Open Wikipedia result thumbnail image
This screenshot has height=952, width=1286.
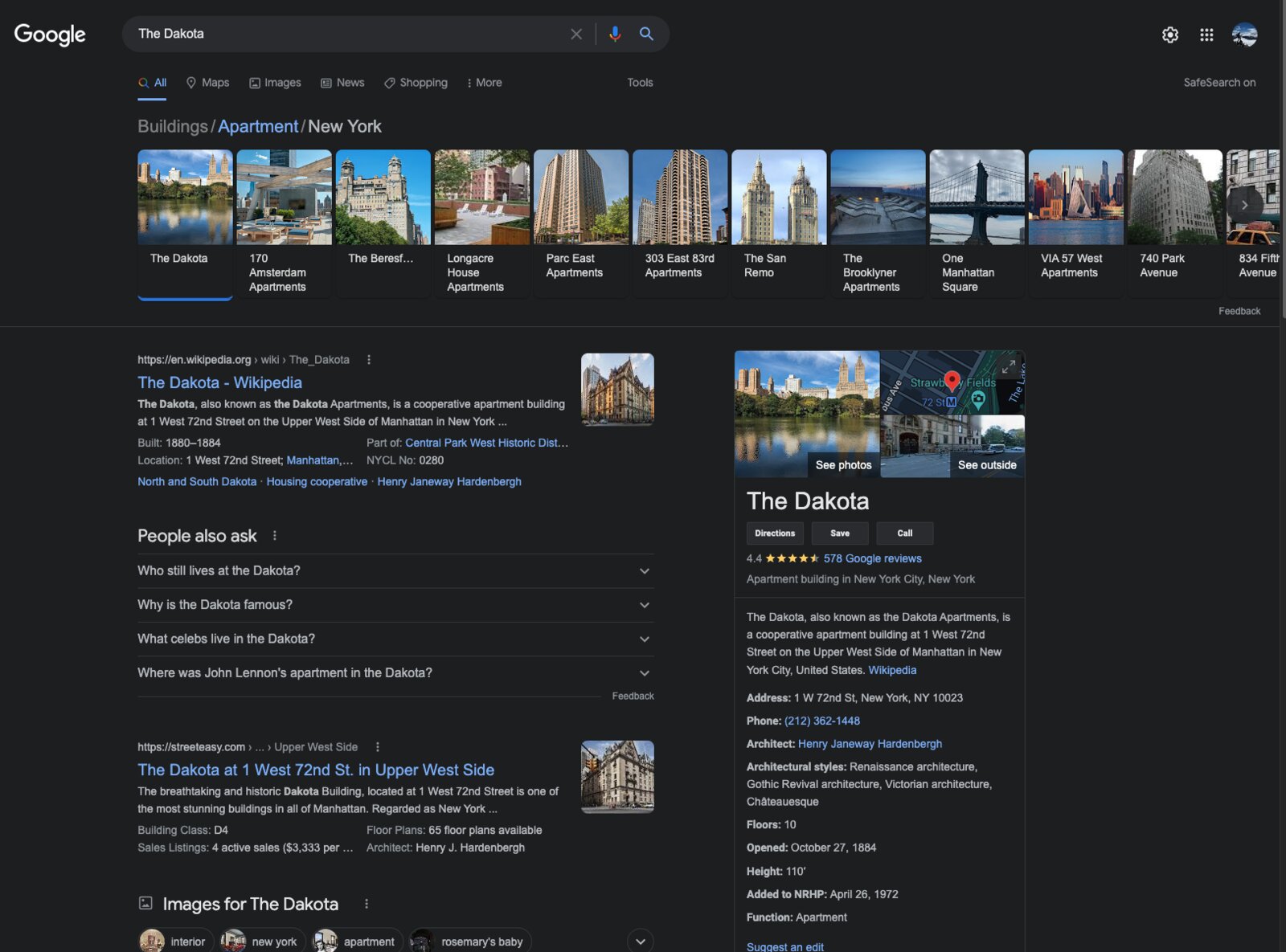coord(617,390)
